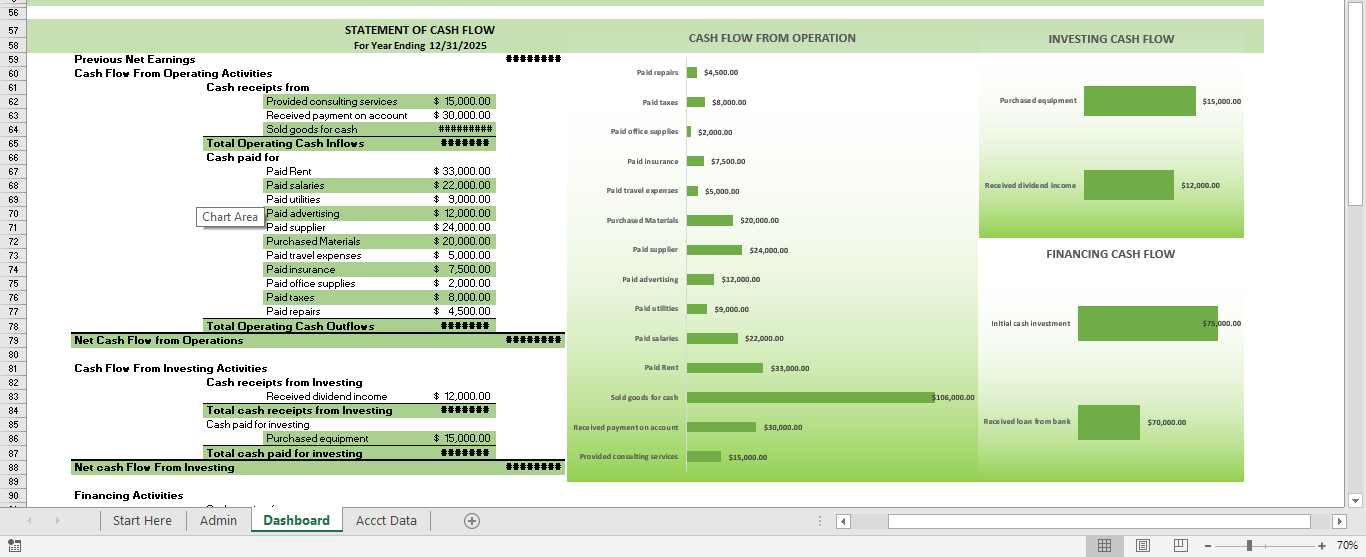The width and height of the screenshot is (1366, 557).
Task: Zoom in with the plus button
Action: [x=1322, y=545]
